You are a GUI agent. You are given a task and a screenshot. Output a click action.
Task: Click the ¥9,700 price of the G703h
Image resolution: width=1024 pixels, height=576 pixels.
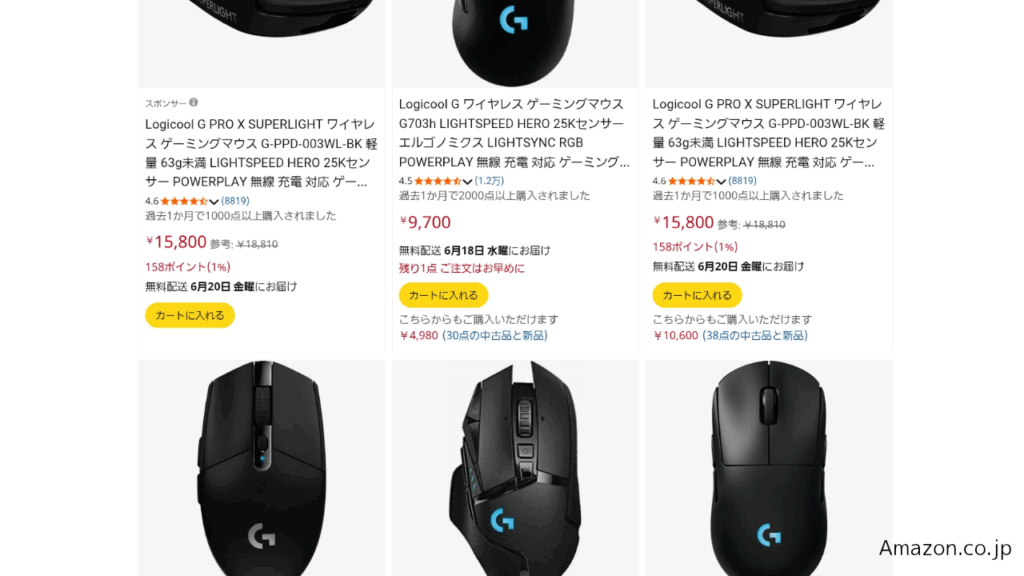(x=425, y=222)
